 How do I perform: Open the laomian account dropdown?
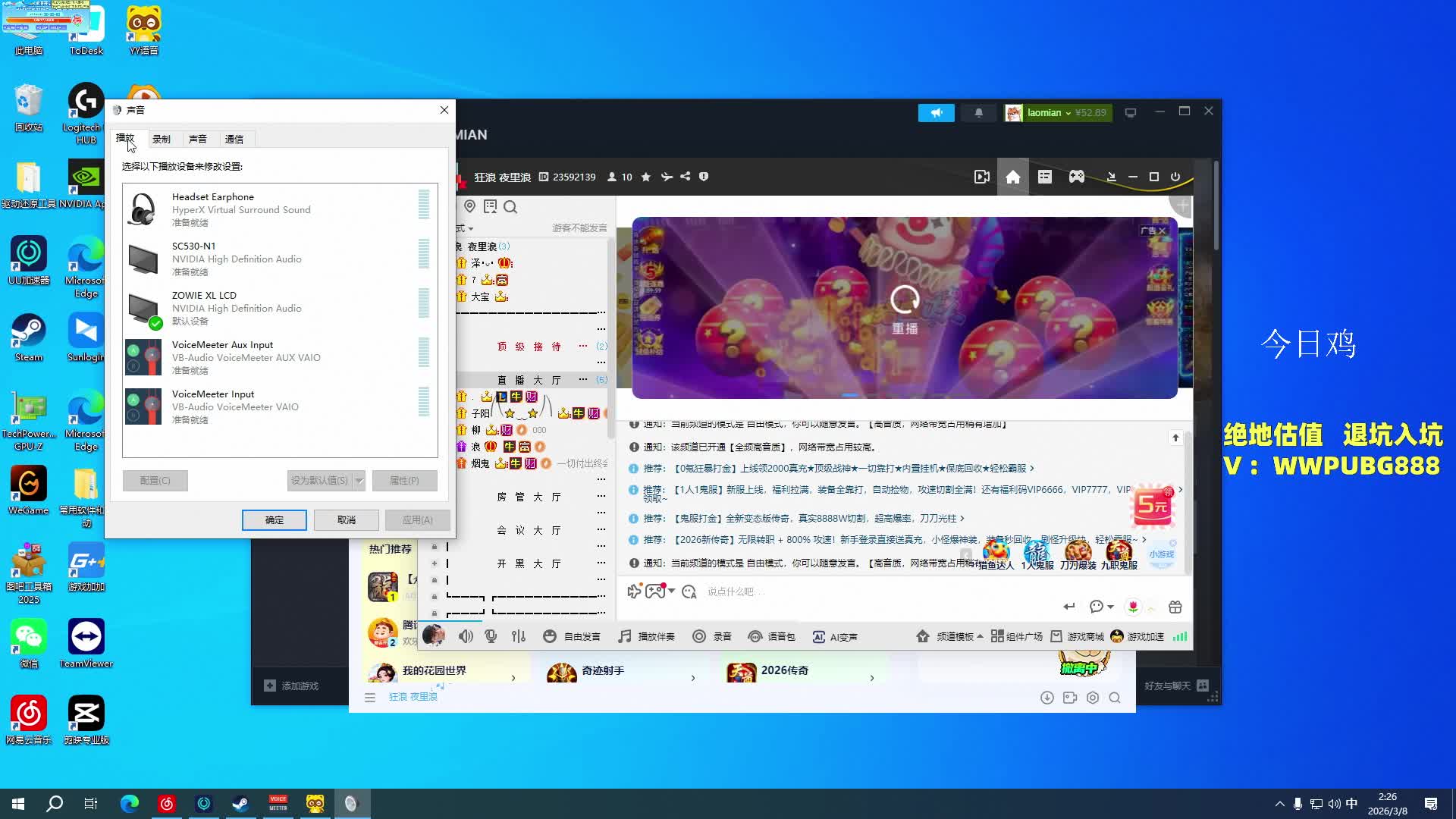(1068, 113)
